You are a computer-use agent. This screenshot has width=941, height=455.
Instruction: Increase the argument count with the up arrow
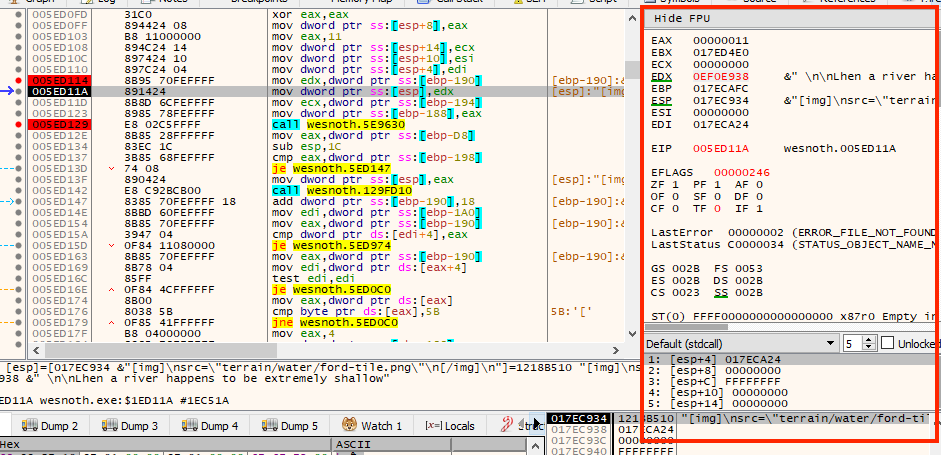pyautogui.click(x=869, y=340)
